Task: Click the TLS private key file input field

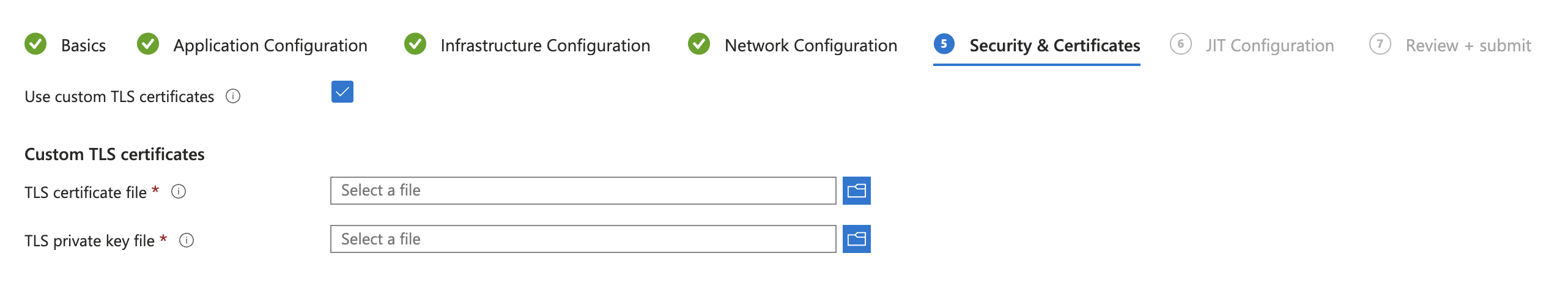Action: (x=583, y=239)
